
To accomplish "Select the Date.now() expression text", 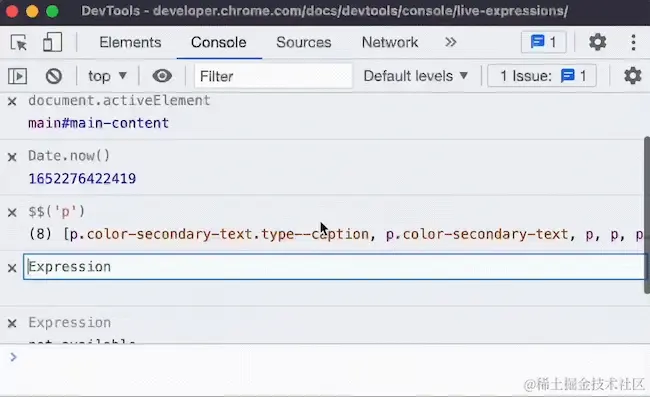I will [69, 156].
